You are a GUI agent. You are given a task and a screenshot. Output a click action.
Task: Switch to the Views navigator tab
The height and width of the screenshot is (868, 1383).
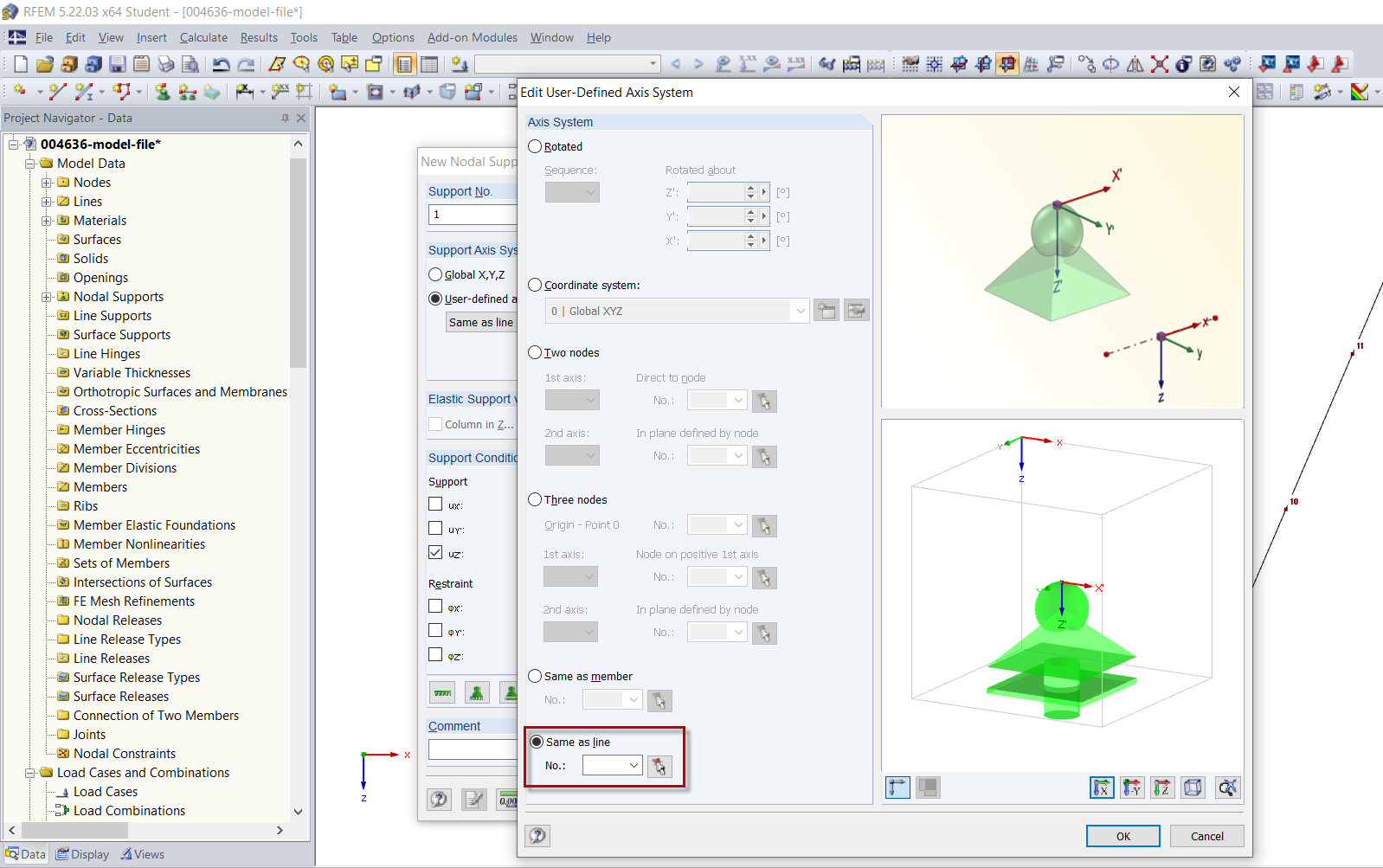143,854
